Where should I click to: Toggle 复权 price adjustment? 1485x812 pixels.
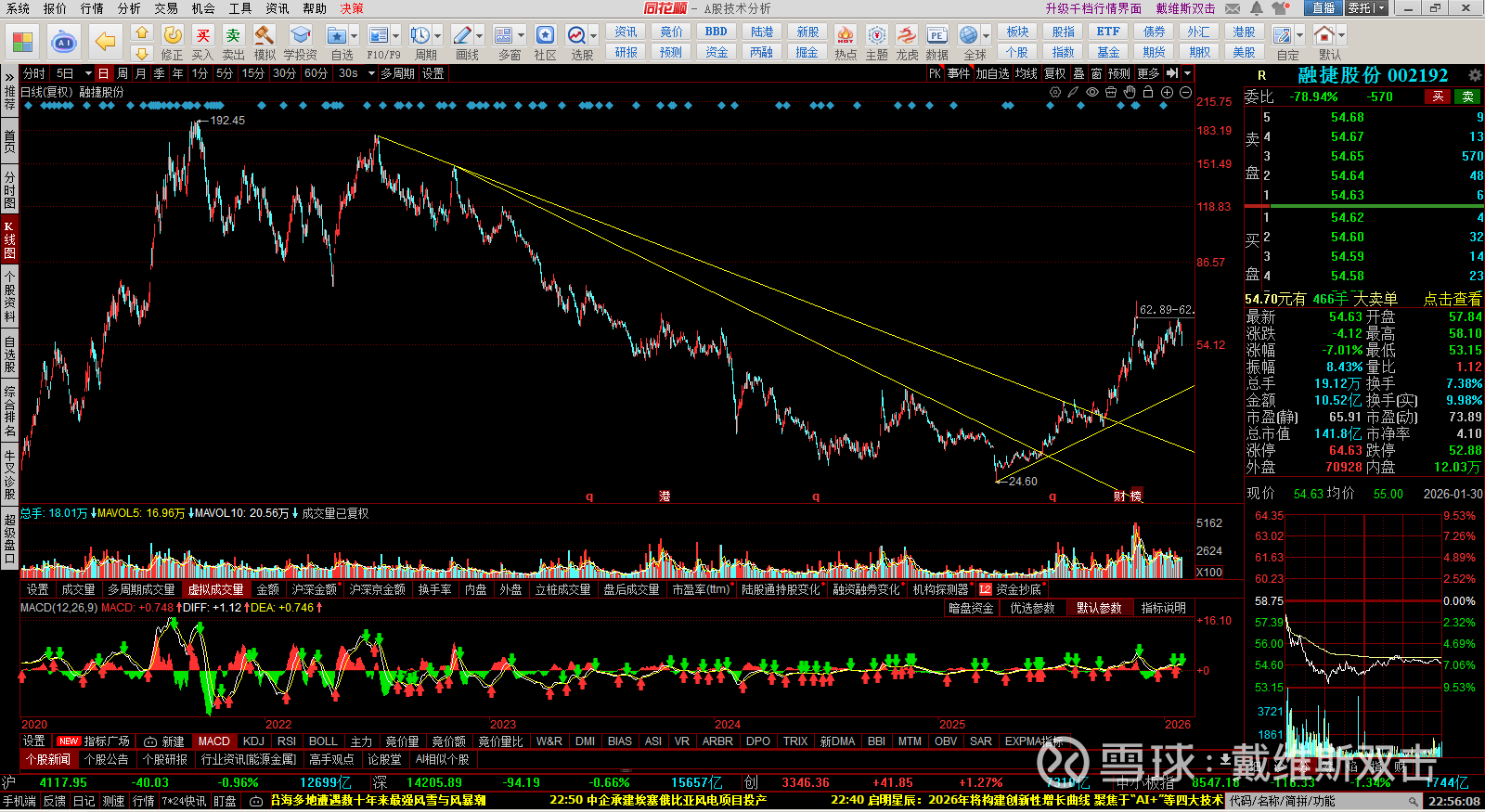1054,73
